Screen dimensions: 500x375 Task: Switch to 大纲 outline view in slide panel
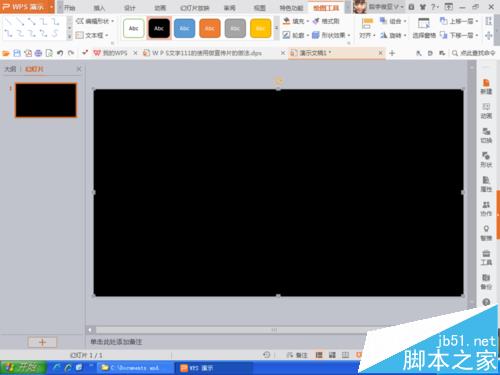coord(10,69)
